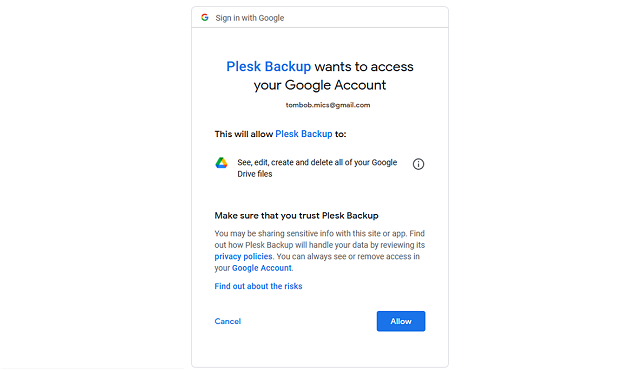Click the Google Drive icon
This screenshot has height=370, width=640.
pyautogui.click(x=221, y=163)
